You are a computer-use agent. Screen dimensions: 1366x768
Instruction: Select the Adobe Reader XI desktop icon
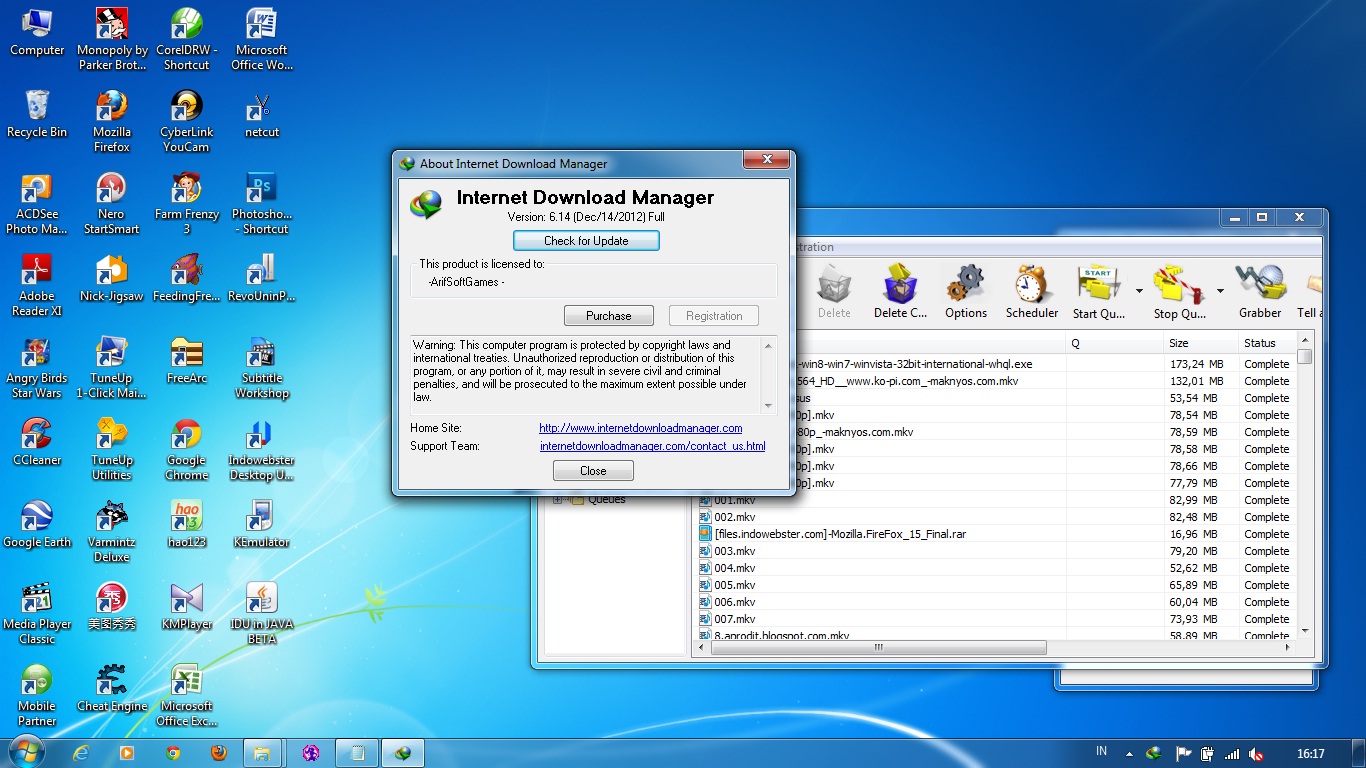[37, 285]
